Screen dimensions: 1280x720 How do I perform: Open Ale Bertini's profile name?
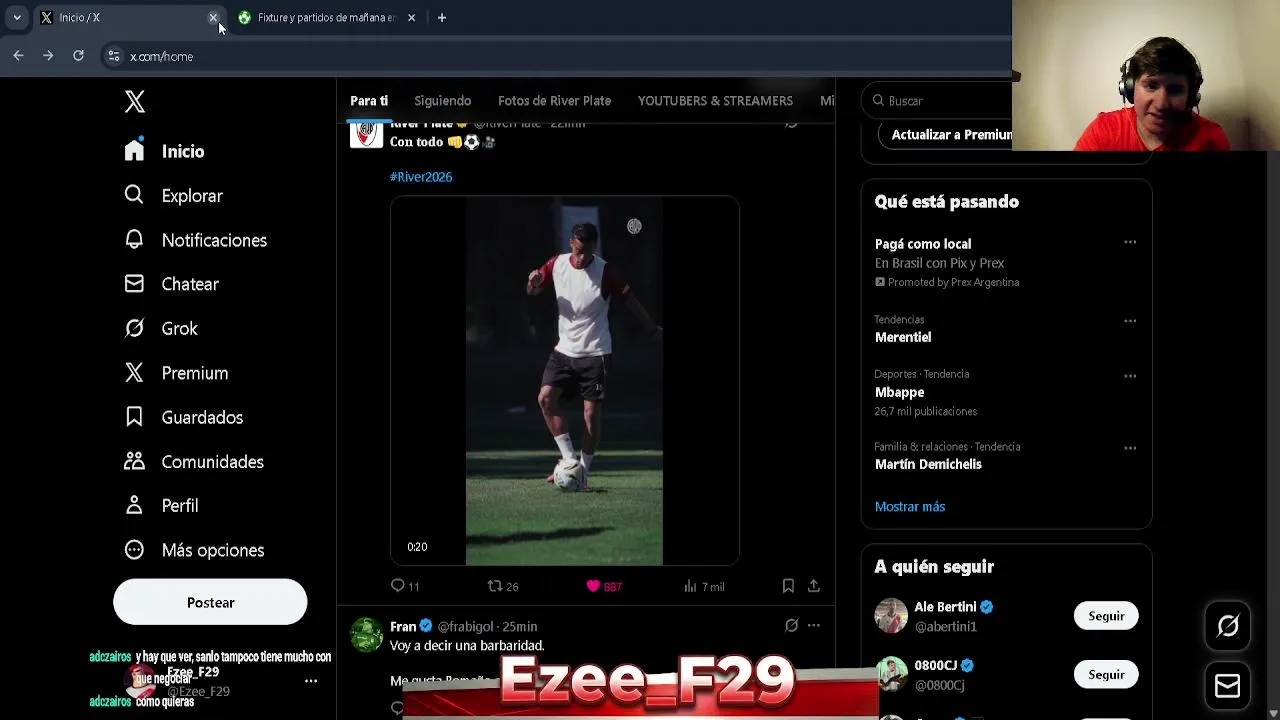click(945, 606)
